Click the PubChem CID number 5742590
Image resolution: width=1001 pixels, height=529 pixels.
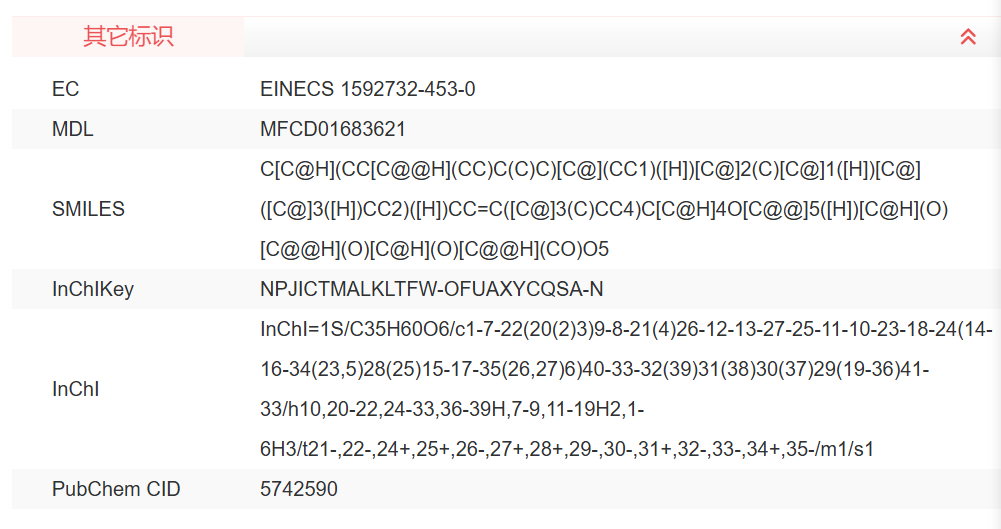point(299,489)
